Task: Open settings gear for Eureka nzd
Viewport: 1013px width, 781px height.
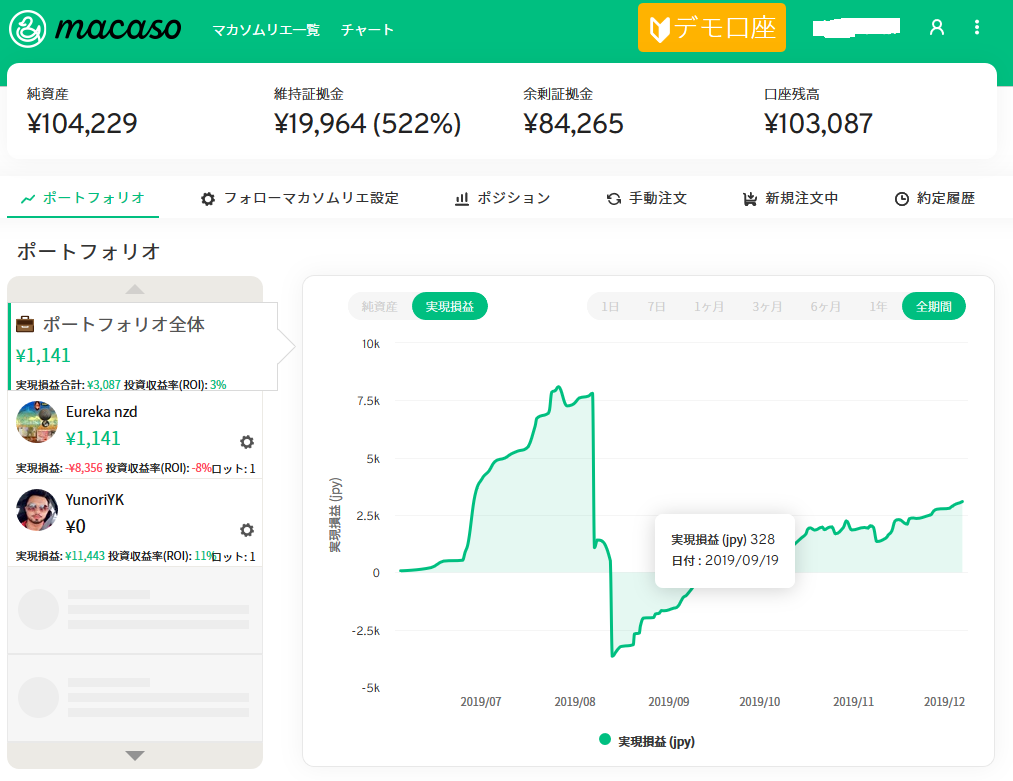Action: click(247, 442)
